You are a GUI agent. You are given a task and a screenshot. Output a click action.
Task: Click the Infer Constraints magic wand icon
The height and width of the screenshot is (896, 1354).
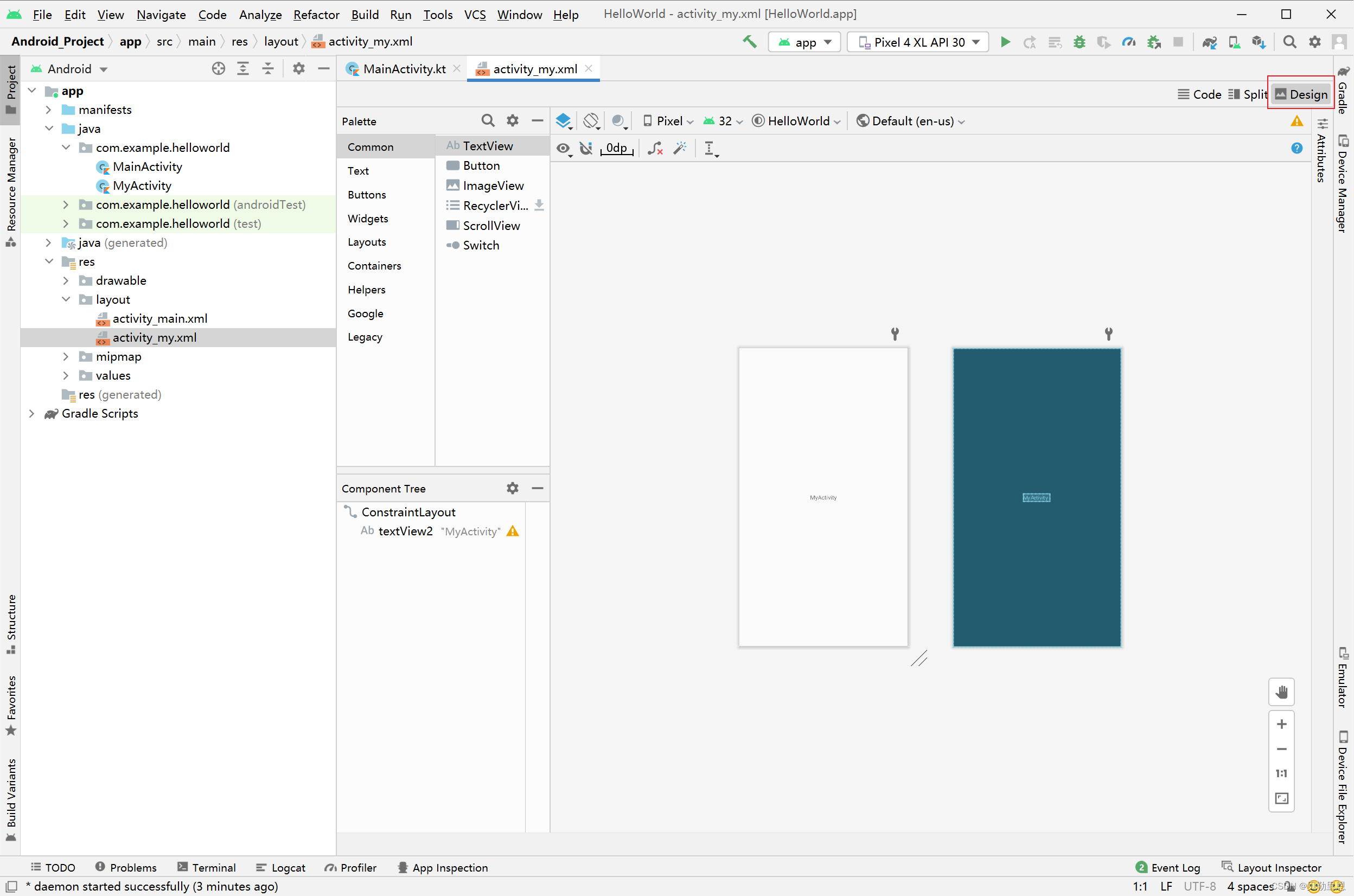click(680, 149)
